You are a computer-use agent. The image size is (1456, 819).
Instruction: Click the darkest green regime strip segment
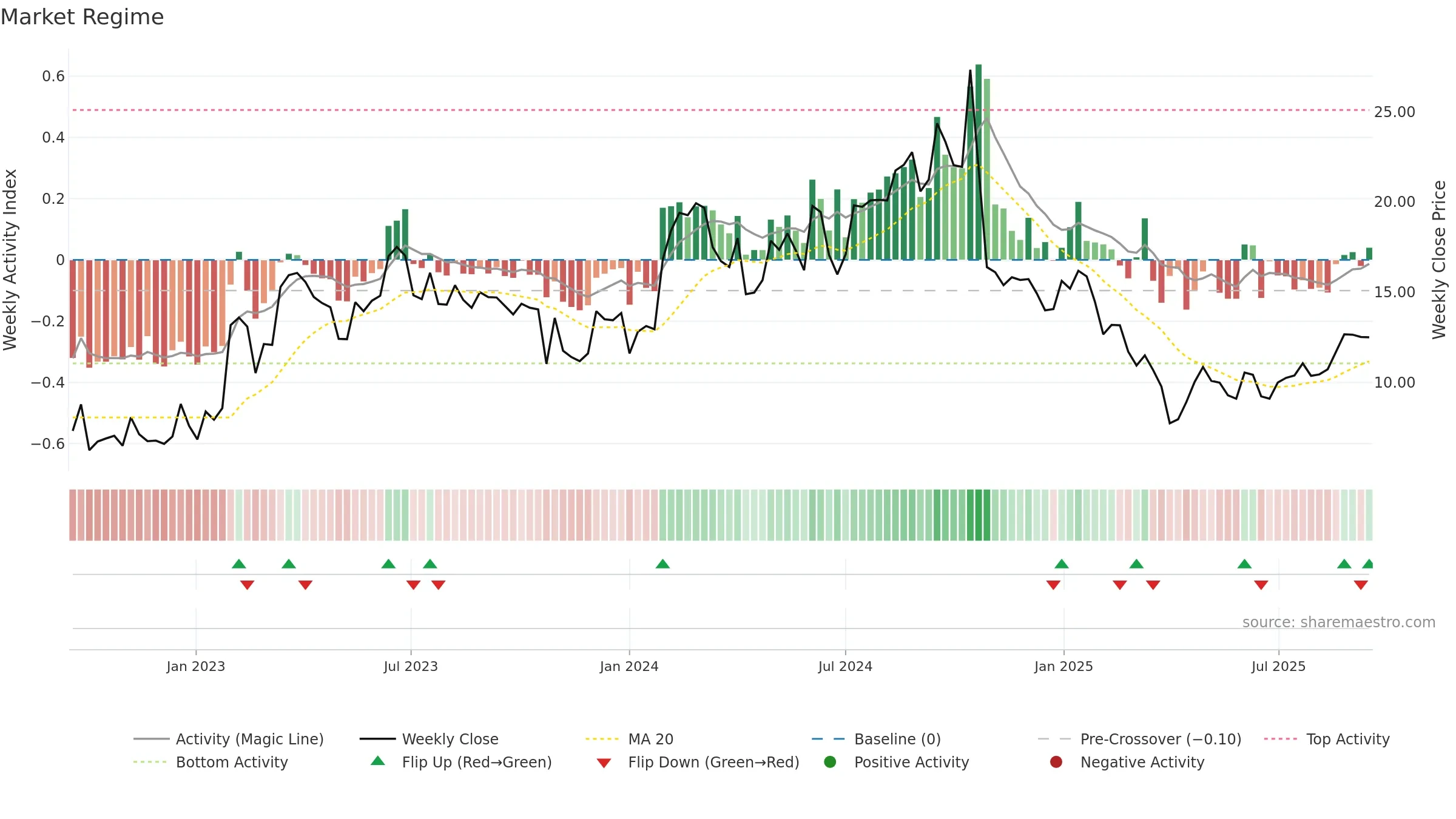pos(979,514)
